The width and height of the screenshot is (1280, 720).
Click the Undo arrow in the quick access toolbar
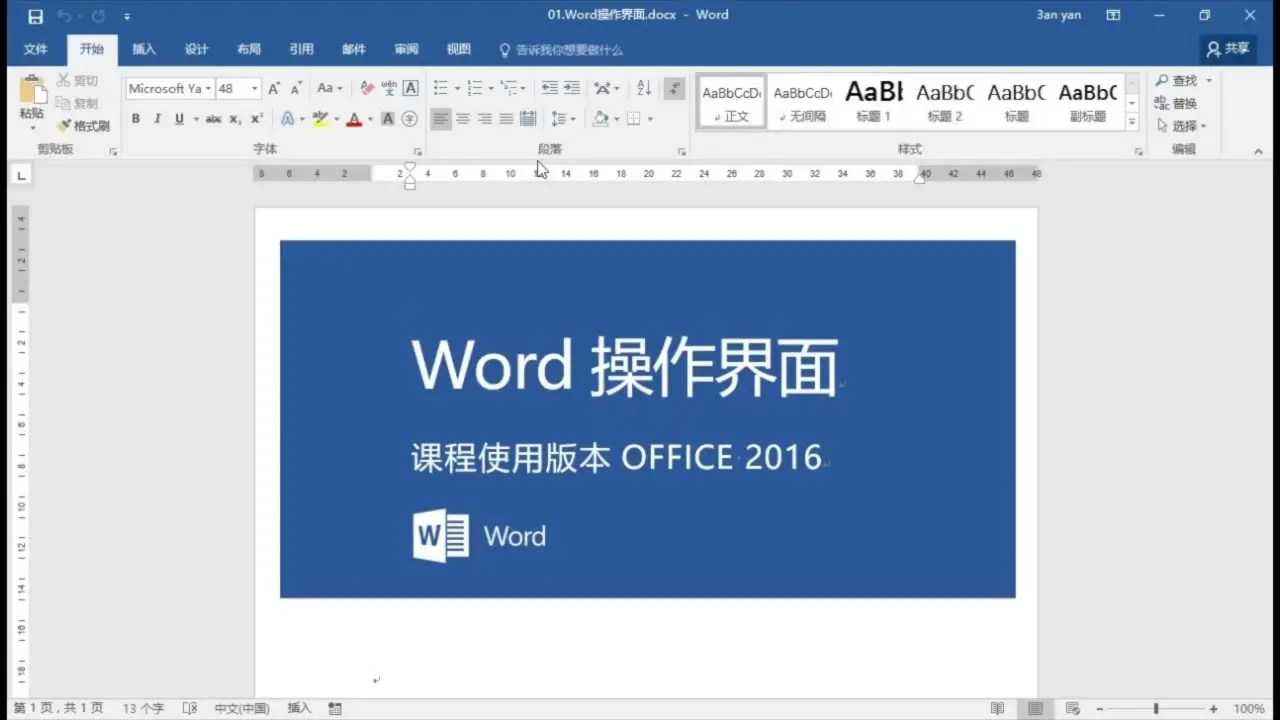coord(64,16)
